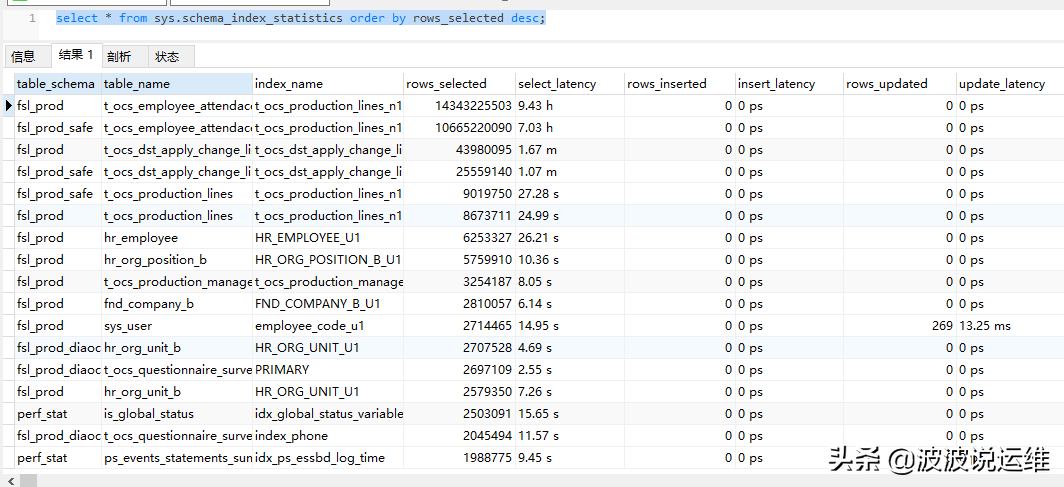Image resolution: width=1064 pixels, height=487 pixels.
Task: Select the 2579350 value cell
Action: tap(459, 392)
